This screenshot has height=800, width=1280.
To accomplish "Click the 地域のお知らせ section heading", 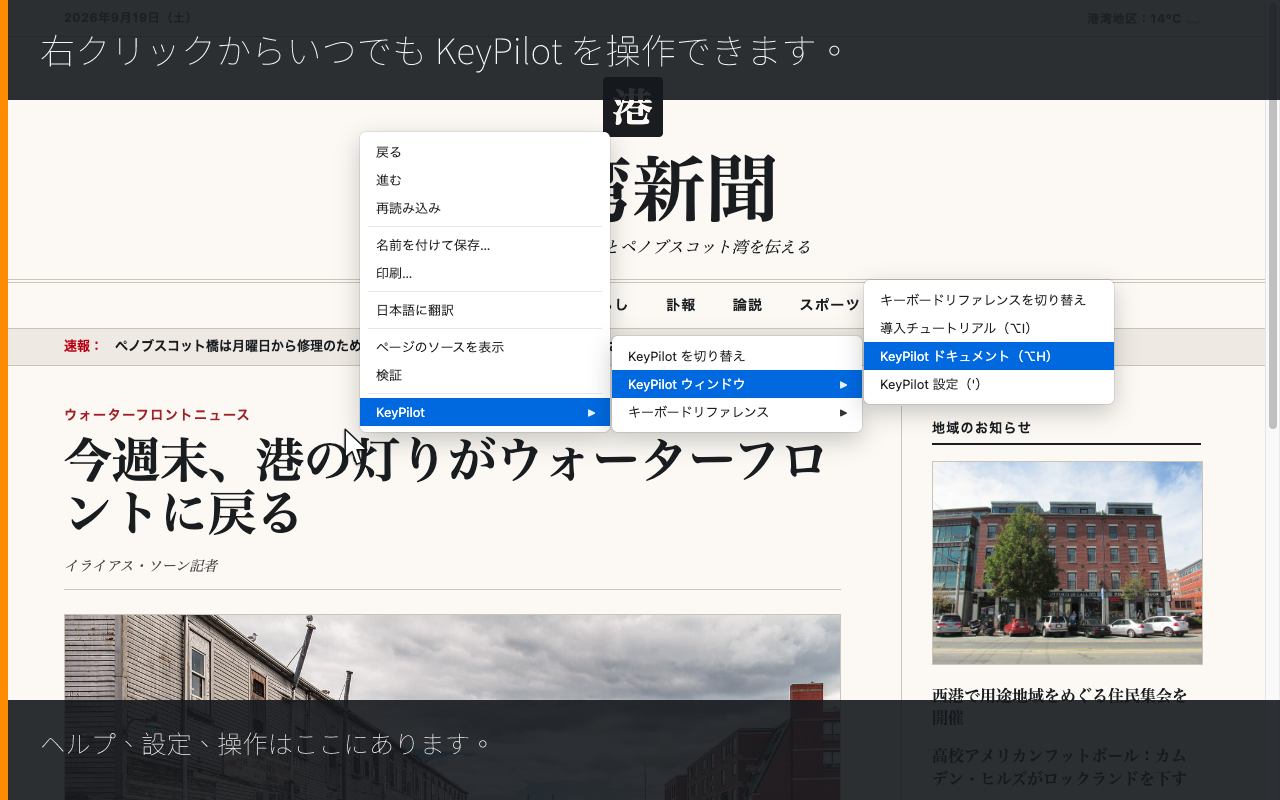I will (x=981, y=428).
